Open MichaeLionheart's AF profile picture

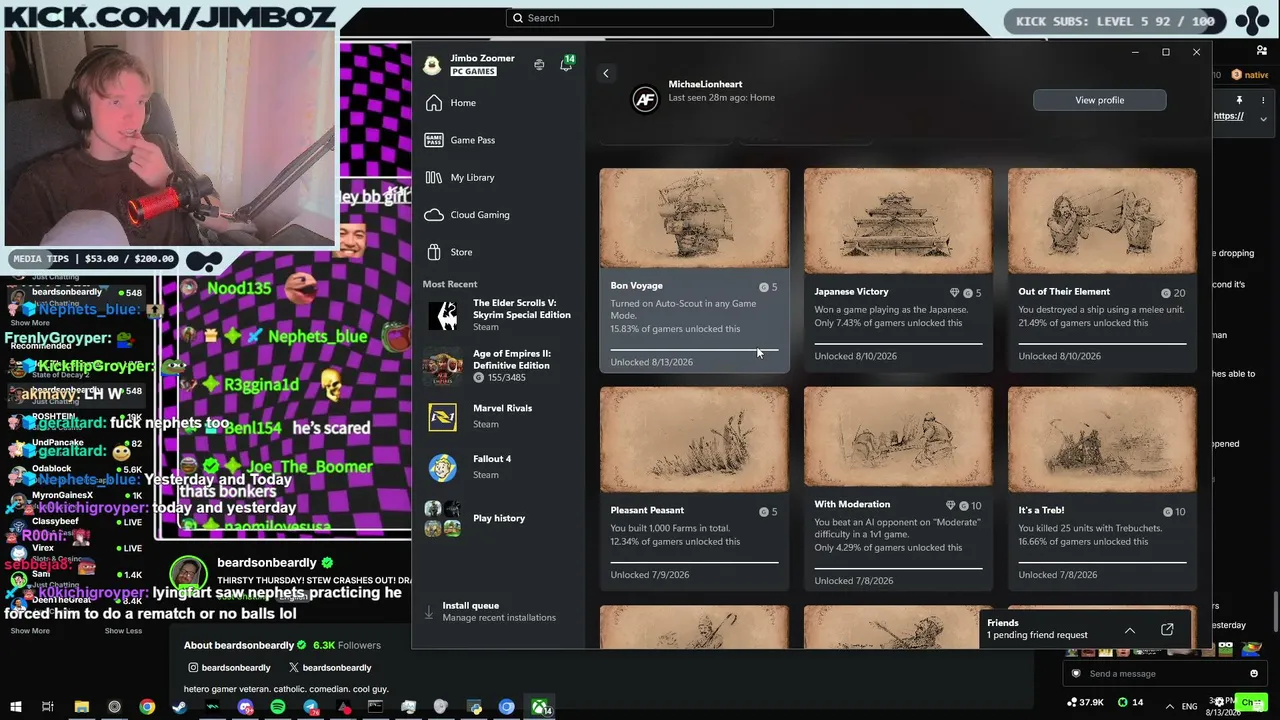(645, 99)
